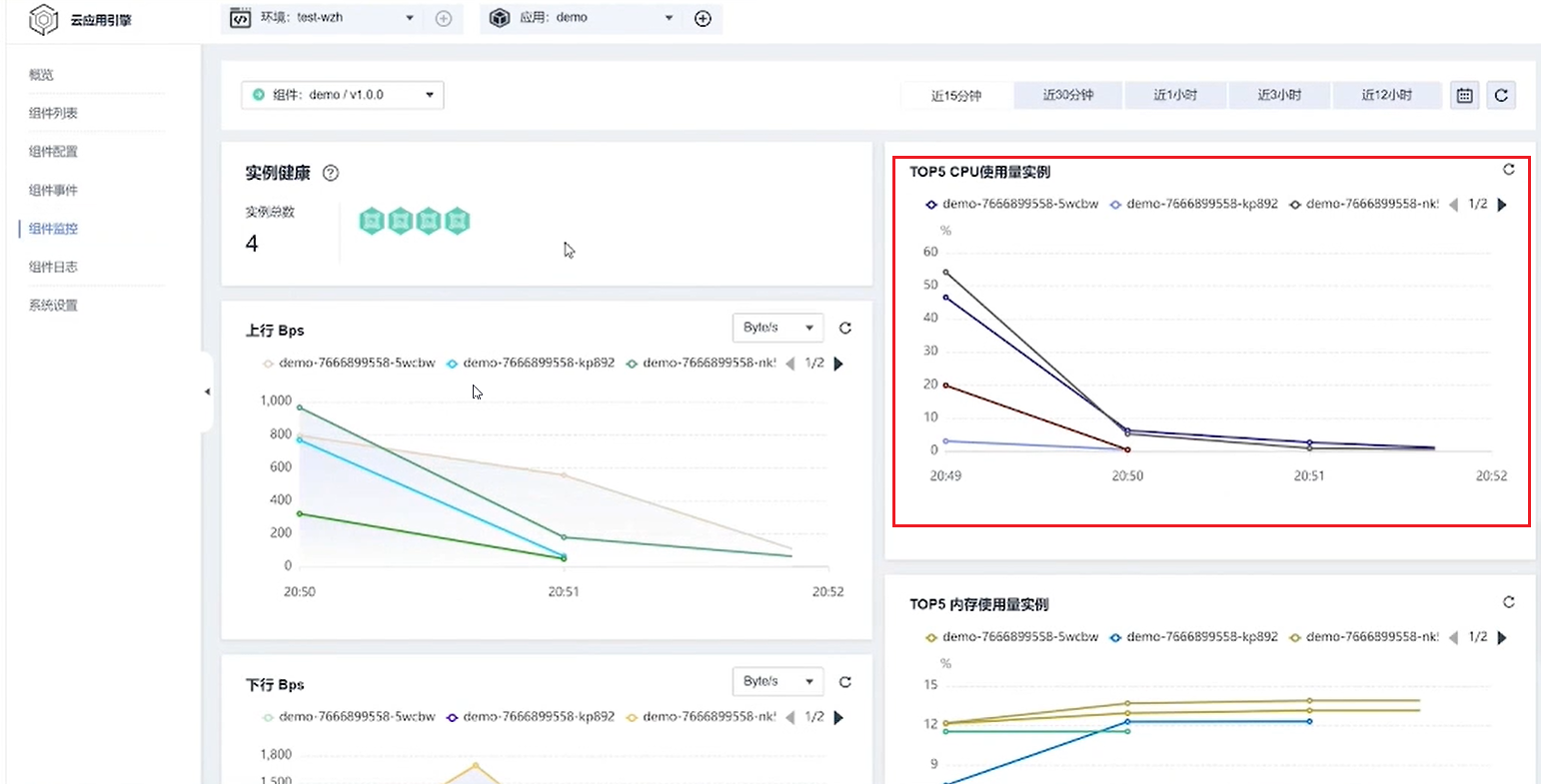Toggle the nk series in 下行 Bps legend
The height and width of the screenshot is (784, 1541).
(701, 717)
